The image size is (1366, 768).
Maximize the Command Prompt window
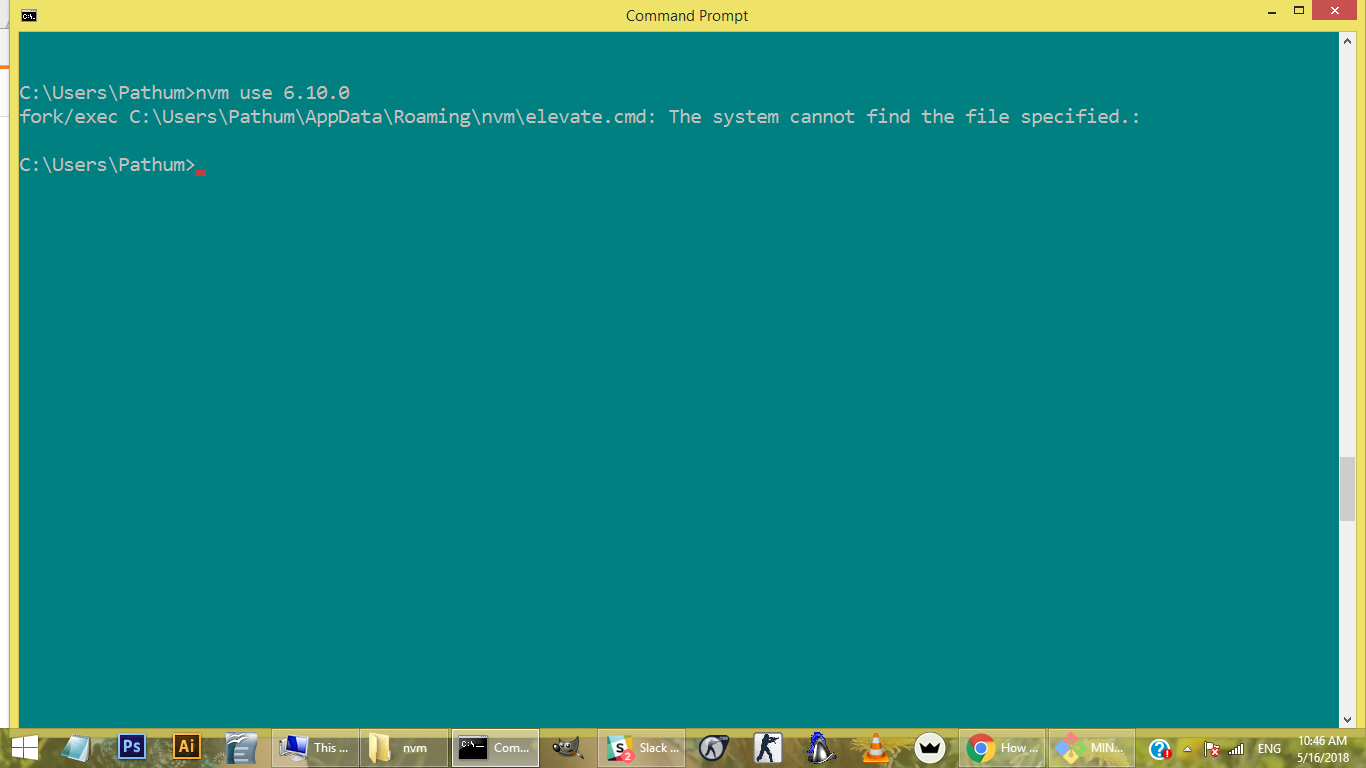click(x=1299, y=11)
